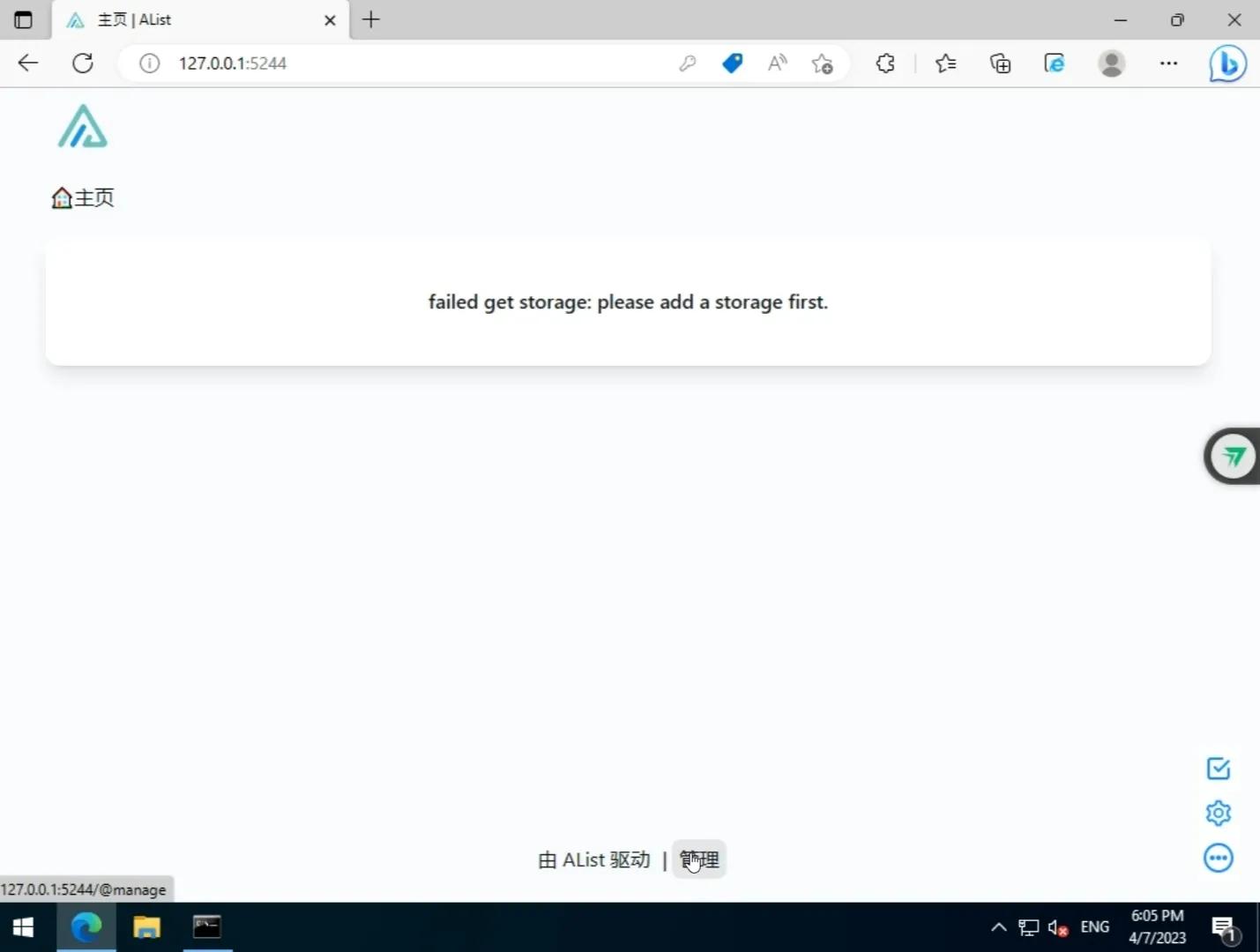Image resolution: width=1260 pixels, height=952 pixels.
Task: Add current page to favorites
Action: click(823, 63)
